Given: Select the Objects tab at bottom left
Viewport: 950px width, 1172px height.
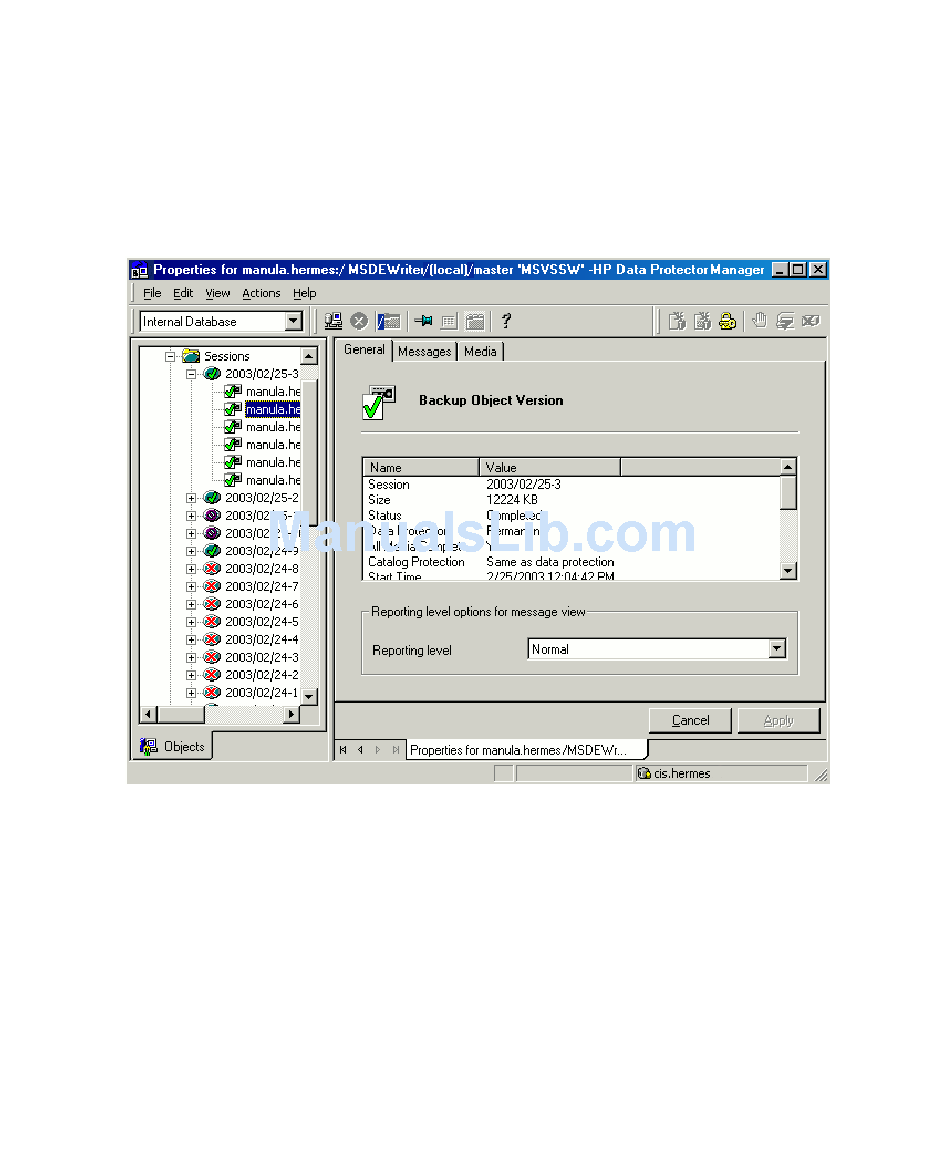Looking at the screenshot, I should (x=174, y=746).
